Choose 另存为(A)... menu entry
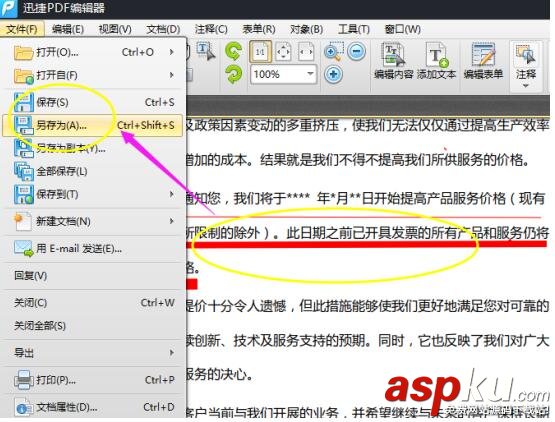Screen dimensions: 555x422 point(93,125)
